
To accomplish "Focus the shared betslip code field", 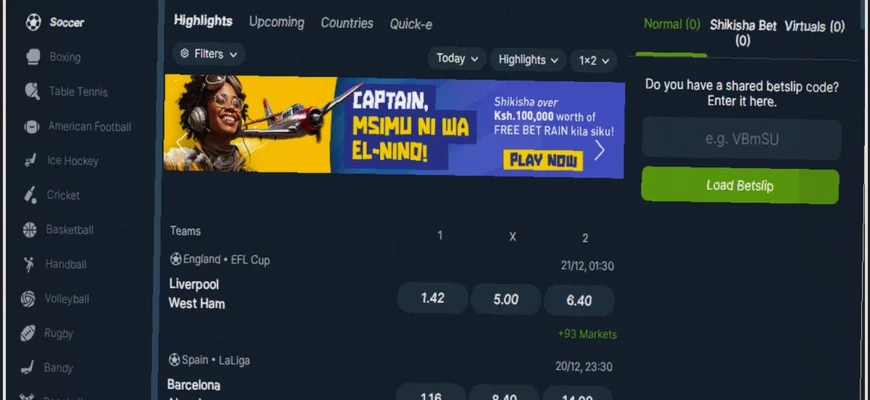I will click(742, 139).
